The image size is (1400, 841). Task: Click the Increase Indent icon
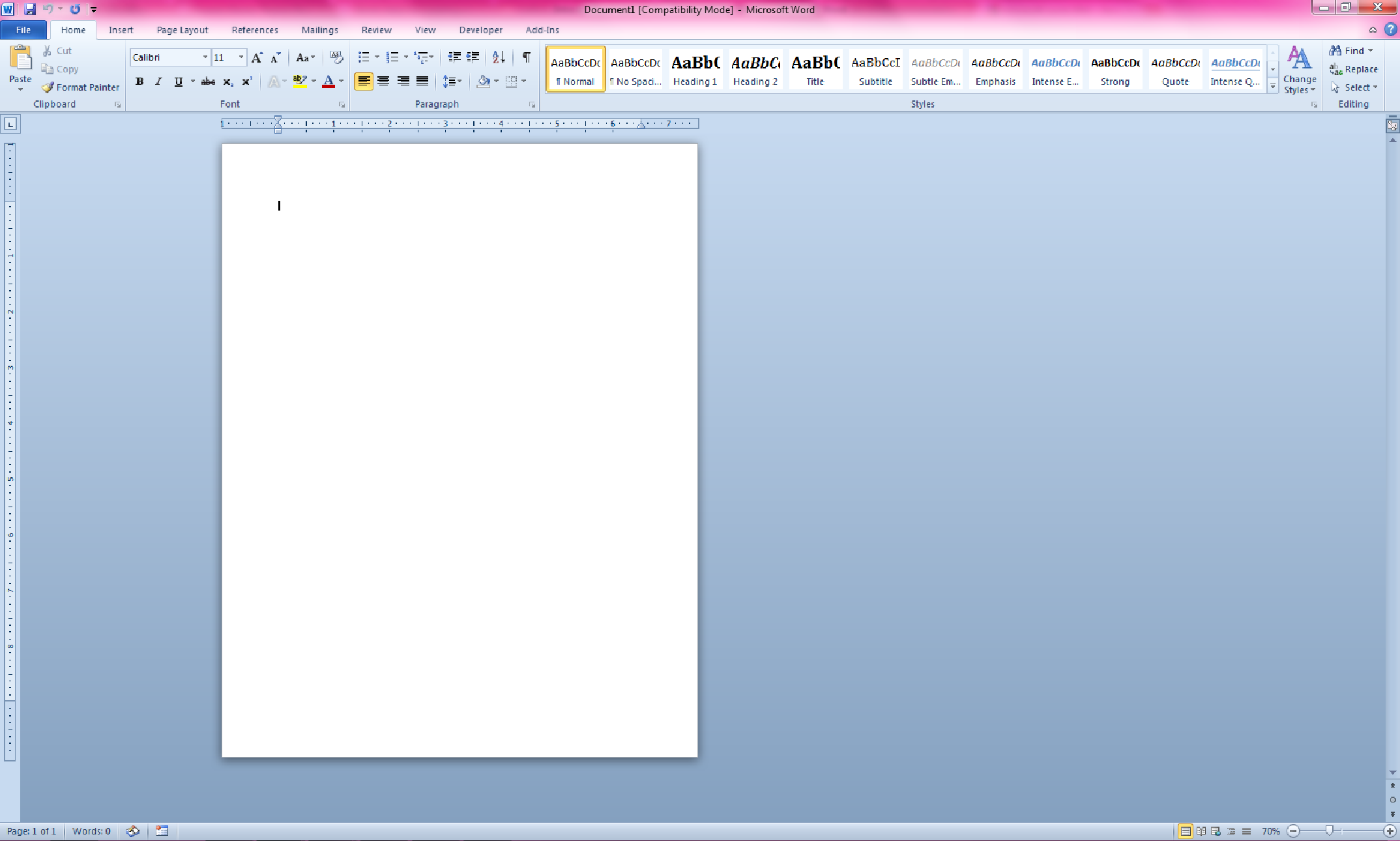(473, 57)
